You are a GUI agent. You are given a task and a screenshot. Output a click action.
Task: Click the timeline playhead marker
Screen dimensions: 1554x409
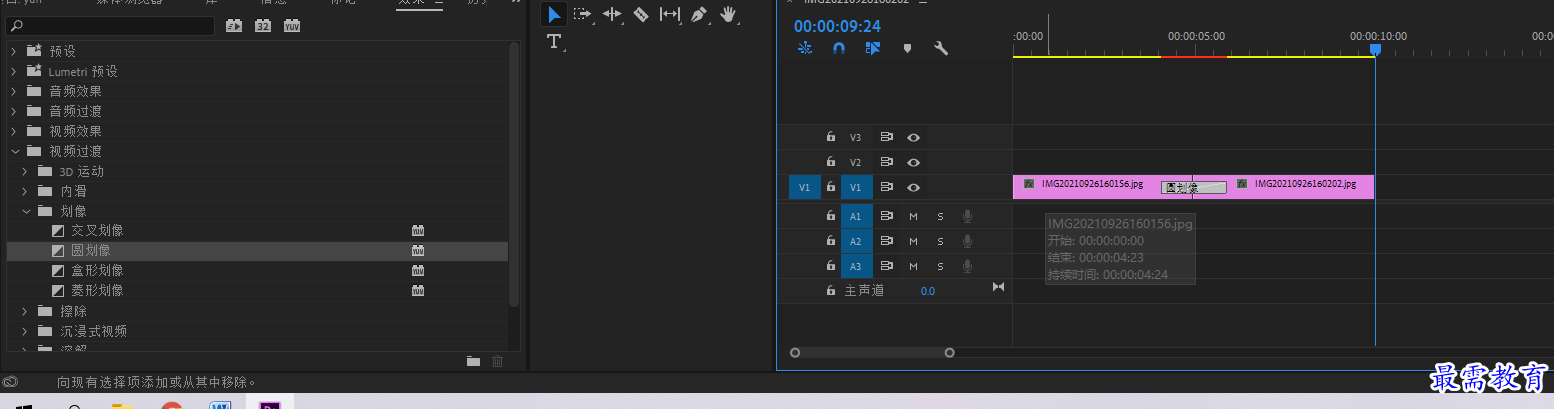(1375, 49)
